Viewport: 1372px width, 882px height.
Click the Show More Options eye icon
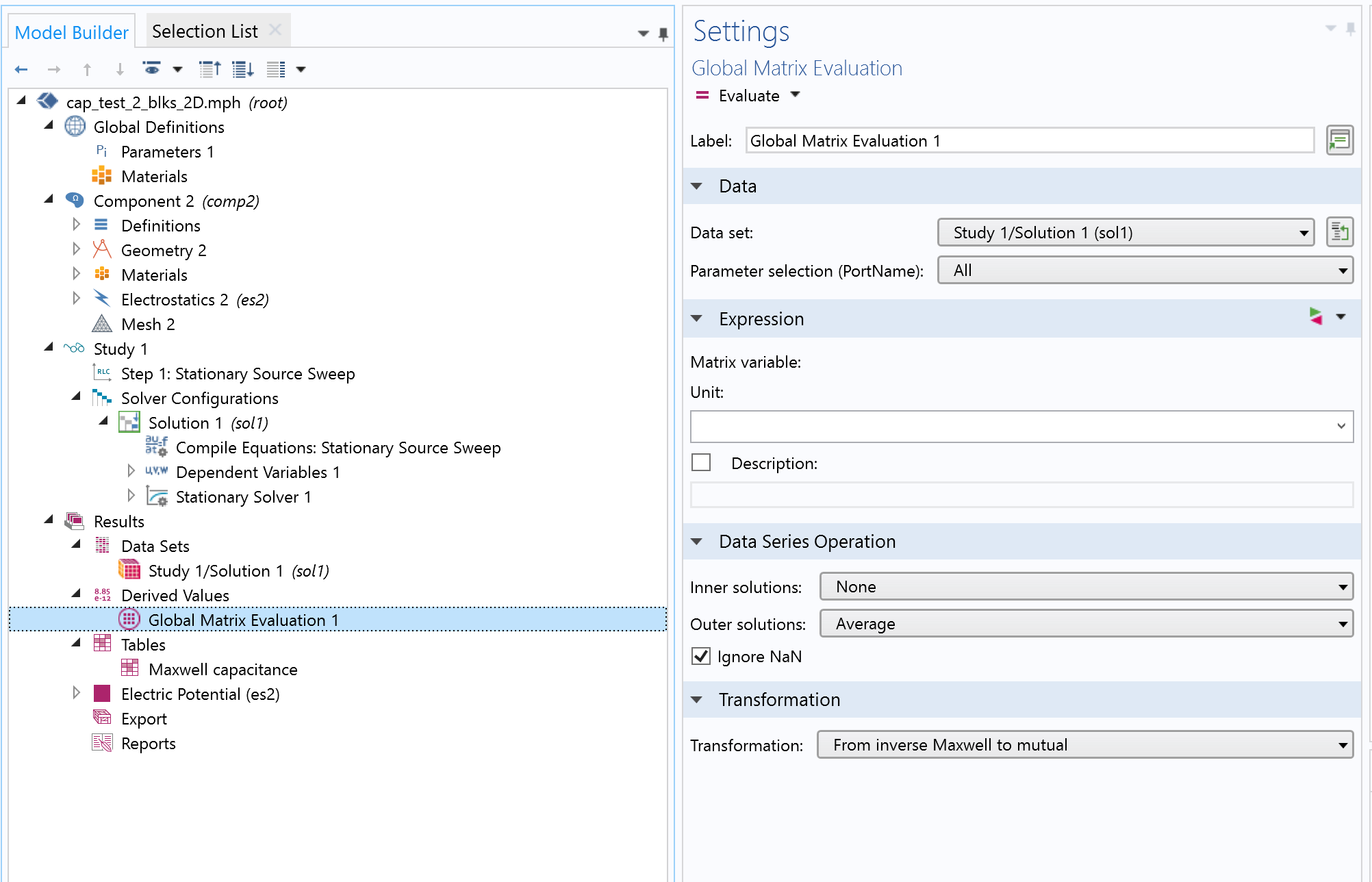click(151, 69)
